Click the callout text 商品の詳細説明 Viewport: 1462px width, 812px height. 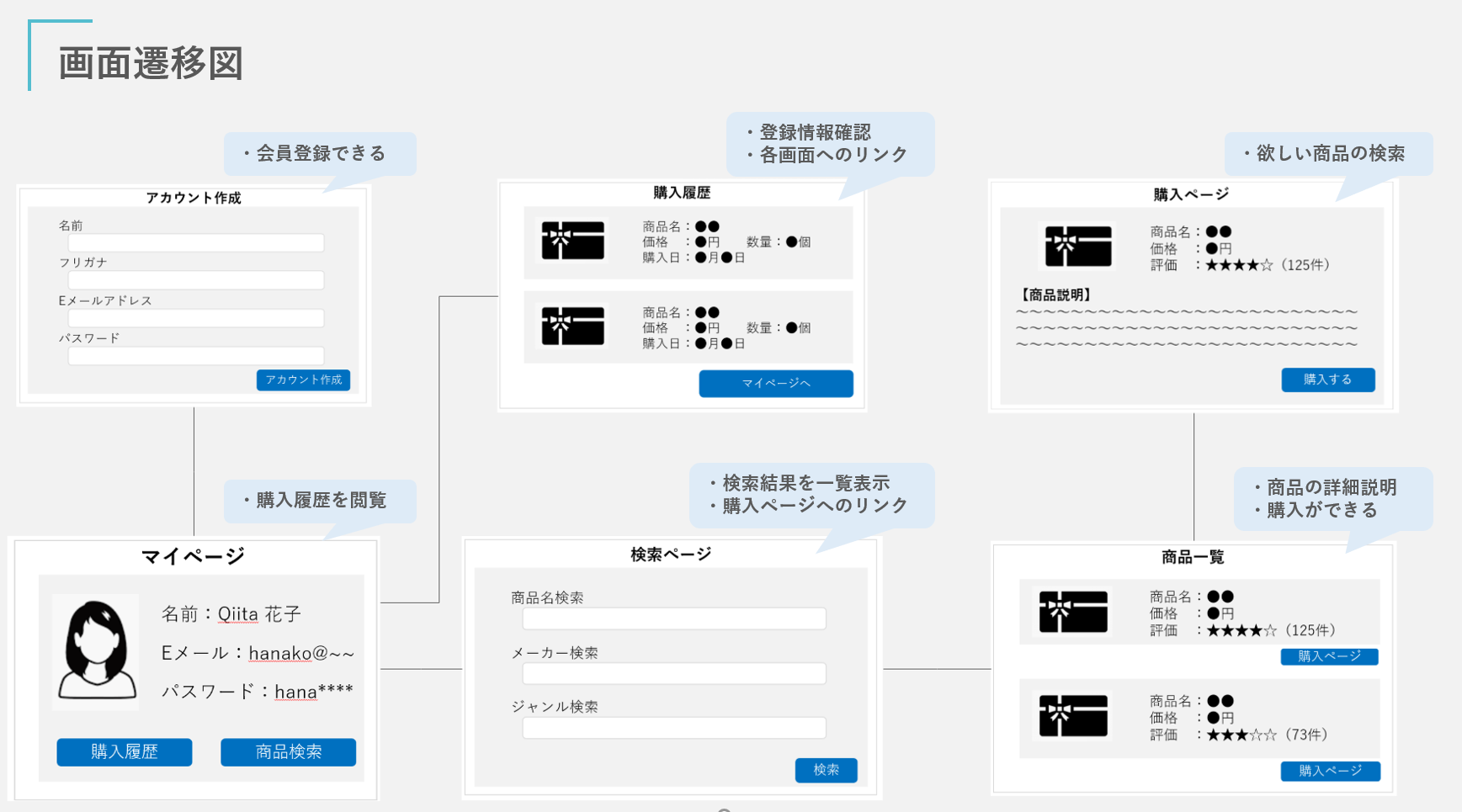(1332, 487)
